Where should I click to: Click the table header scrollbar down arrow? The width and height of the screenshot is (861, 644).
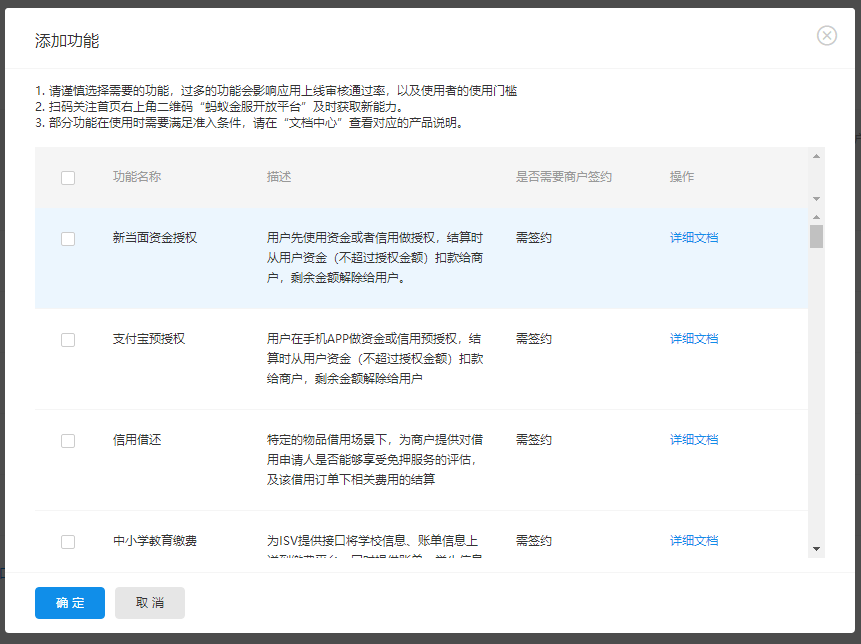(x=816, y=199)
